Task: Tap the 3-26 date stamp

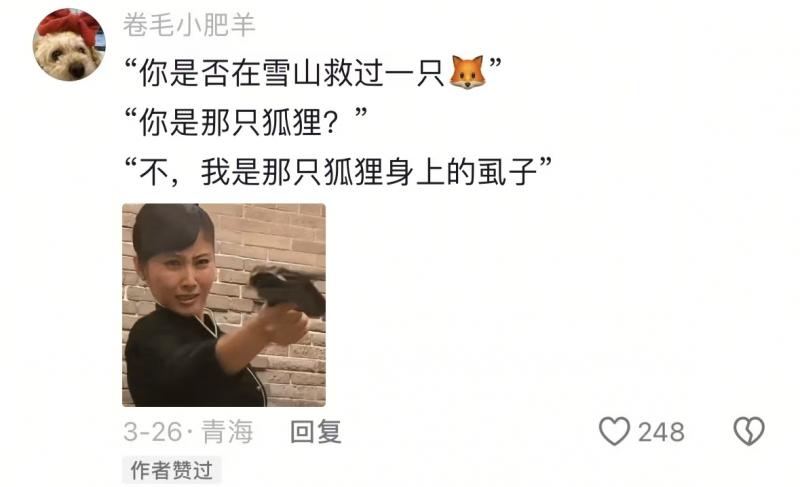Action: coord(153,432)
